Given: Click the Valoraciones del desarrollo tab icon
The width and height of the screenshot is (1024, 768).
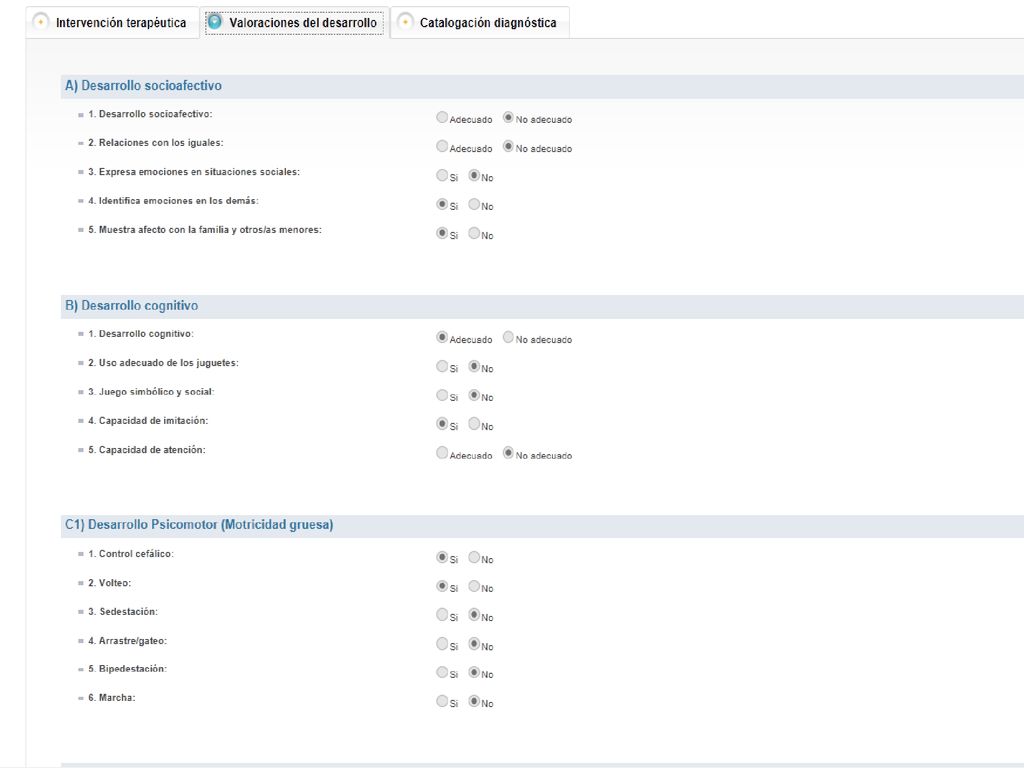Looking at the screenshot, I should [214, 22].
